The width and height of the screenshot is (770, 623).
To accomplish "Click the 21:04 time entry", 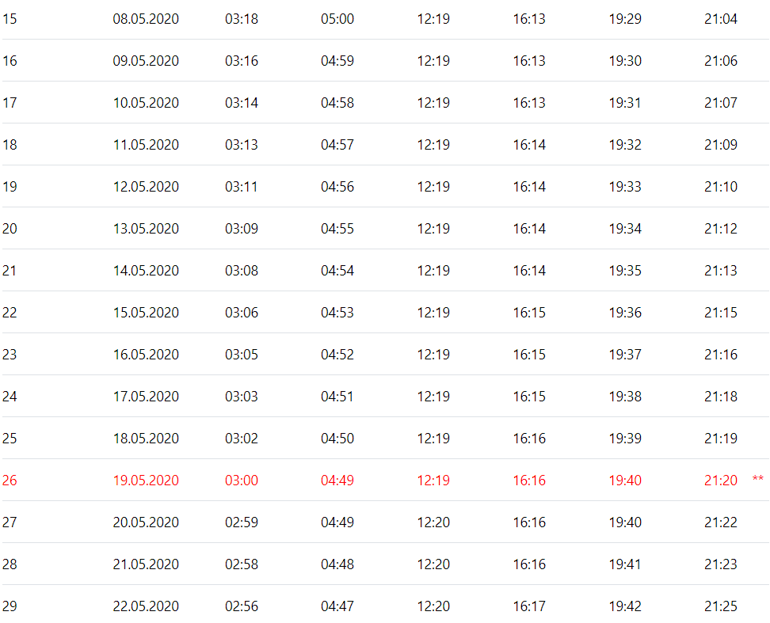I will pyautogui.click(x=720, y=19).
